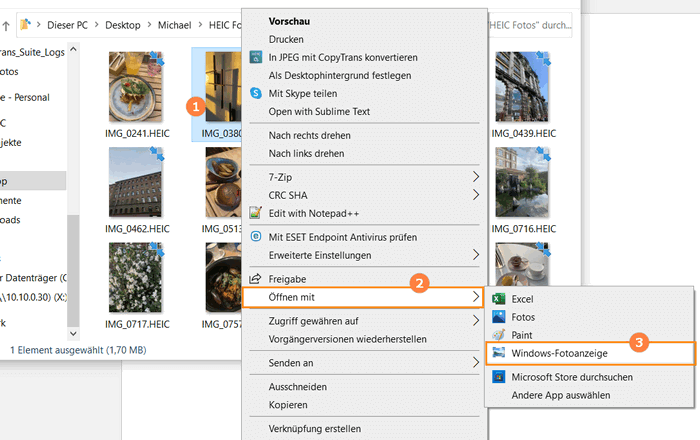
Task: Select Als Desktophintergrund festlegen
Action: pos(340,75)
